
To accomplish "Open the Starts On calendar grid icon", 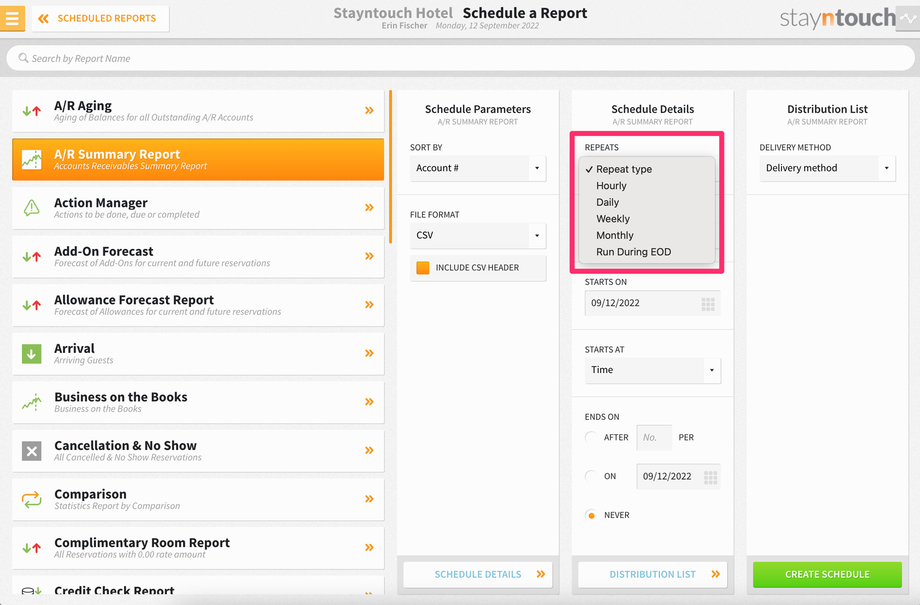I will coord(708,304).
